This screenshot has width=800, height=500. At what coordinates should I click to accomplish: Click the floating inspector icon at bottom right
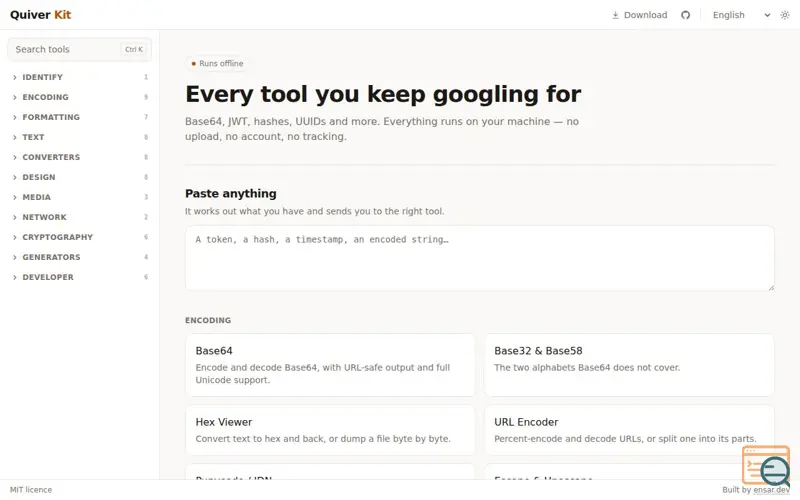tap(766, 465)
